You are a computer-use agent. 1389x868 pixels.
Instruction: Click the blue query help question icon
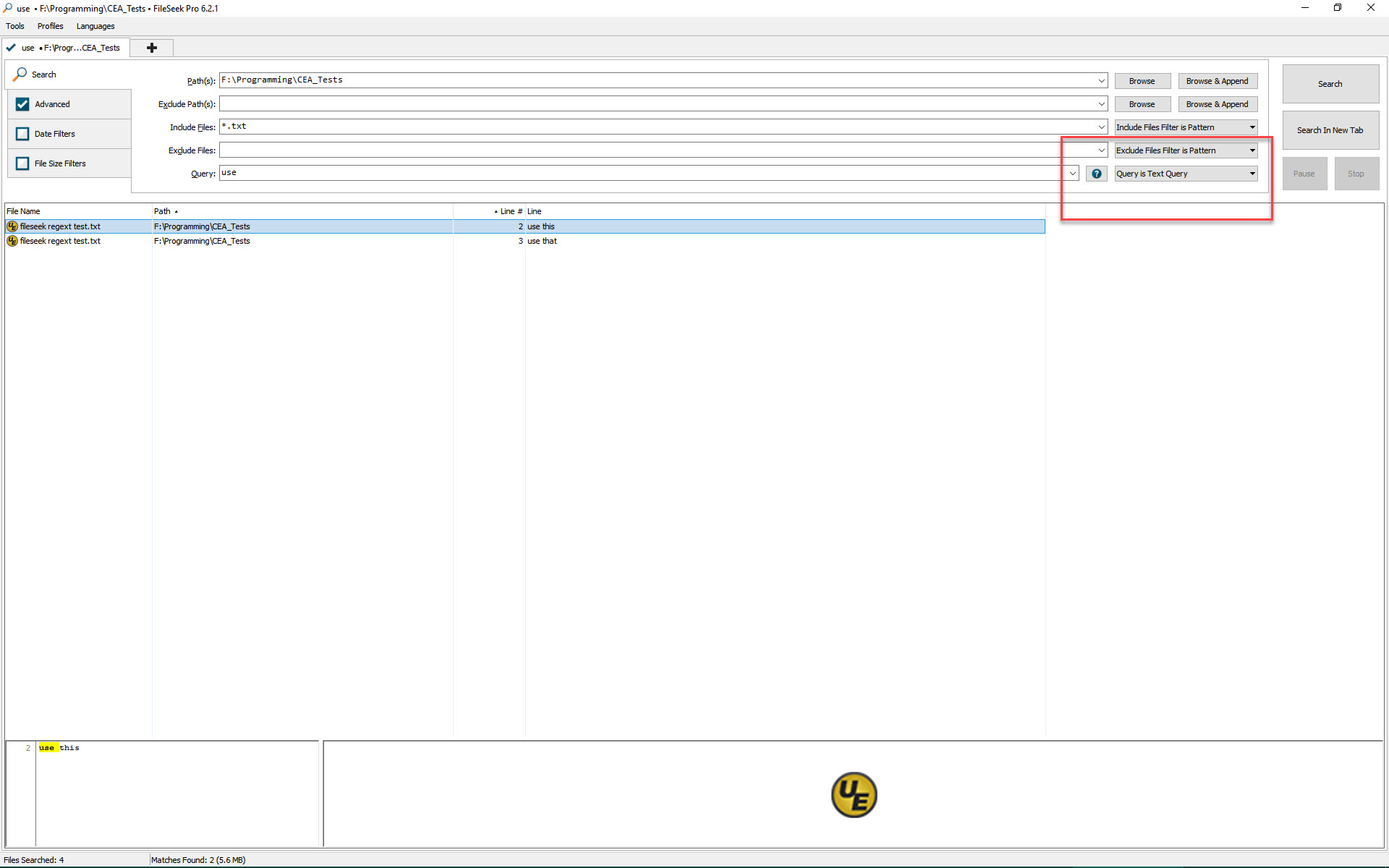(x=1096, y=174)
